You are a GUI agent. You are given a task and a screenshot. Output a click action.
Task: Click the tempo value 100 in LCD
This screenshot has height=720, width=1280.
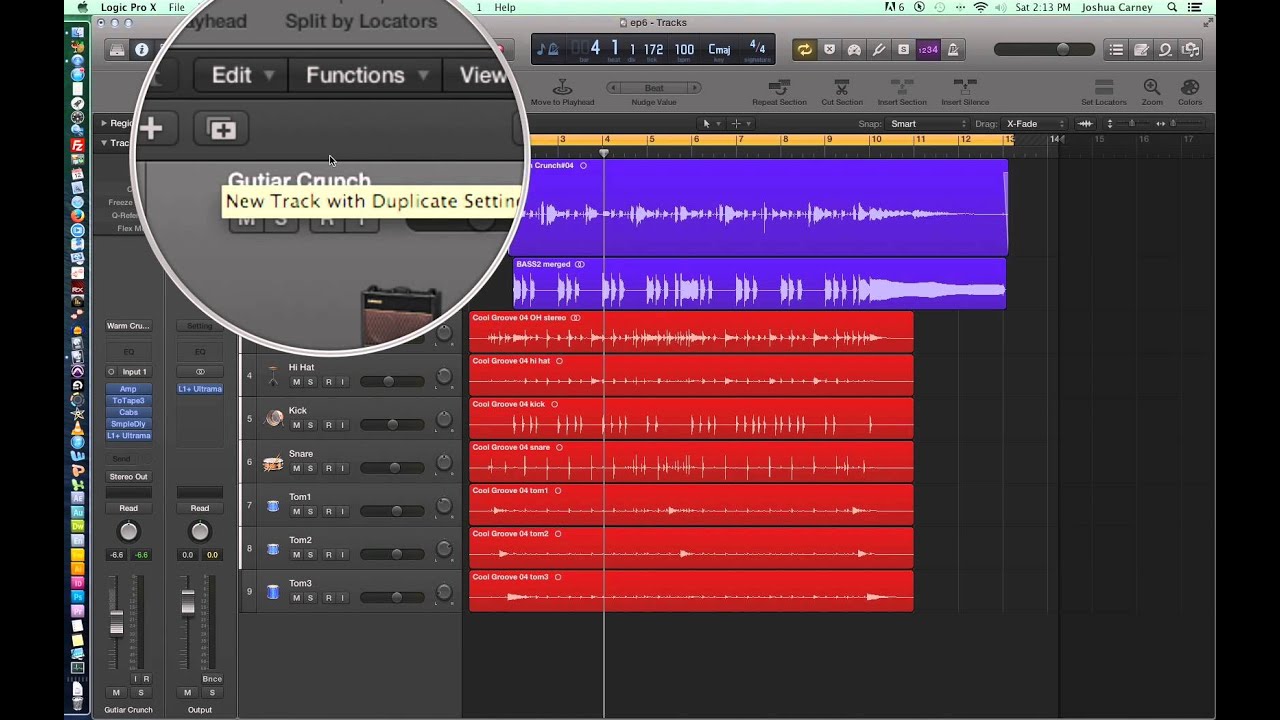[x=684, y=49]
